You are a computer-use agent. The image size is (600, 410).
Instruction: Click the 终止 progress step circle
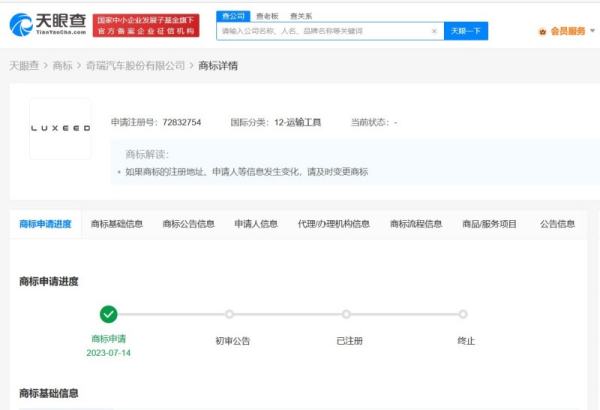(x=464, y=314)
